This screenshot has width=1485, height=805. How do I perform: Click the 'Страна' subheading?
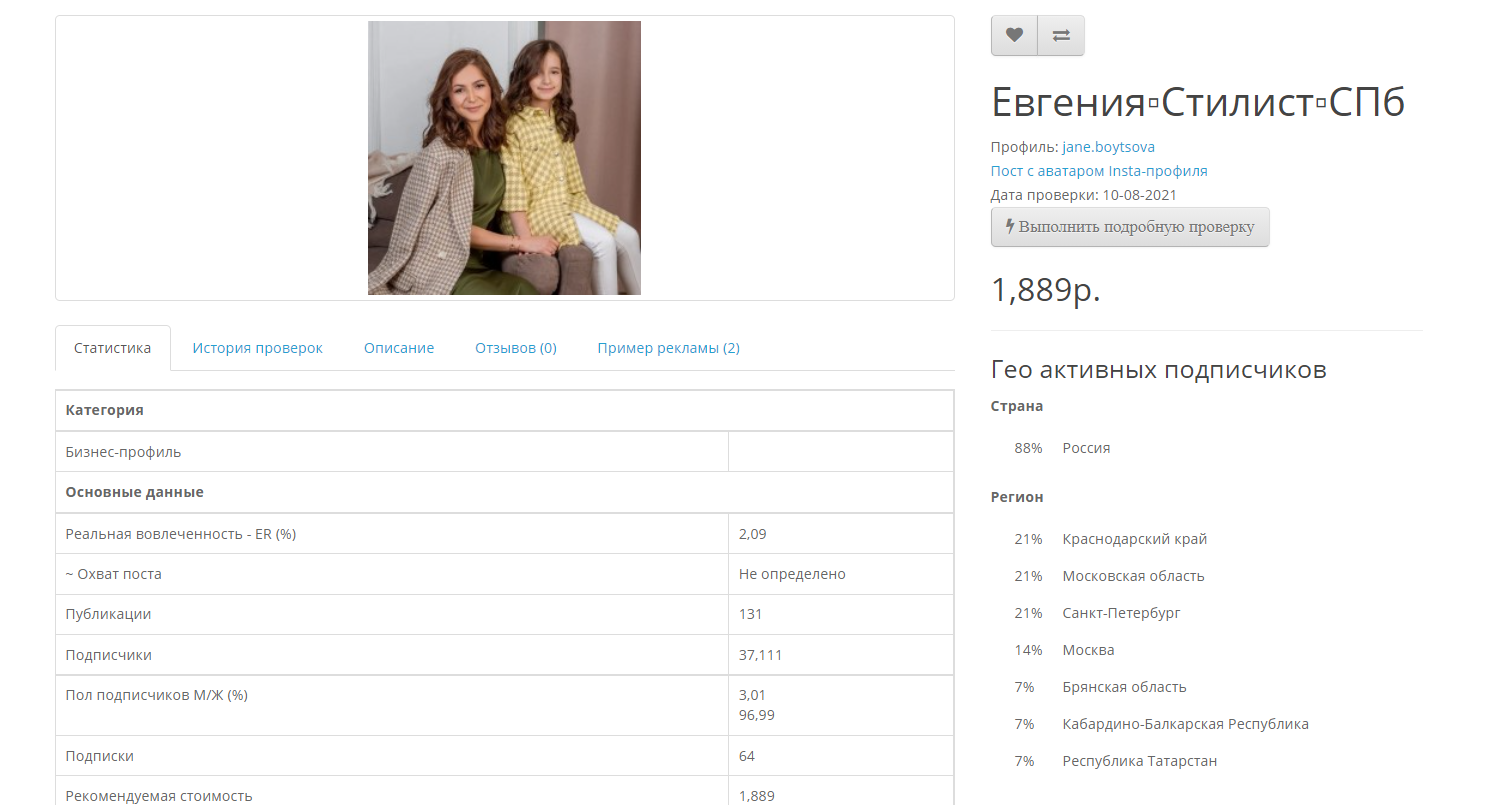point(1017,406)
